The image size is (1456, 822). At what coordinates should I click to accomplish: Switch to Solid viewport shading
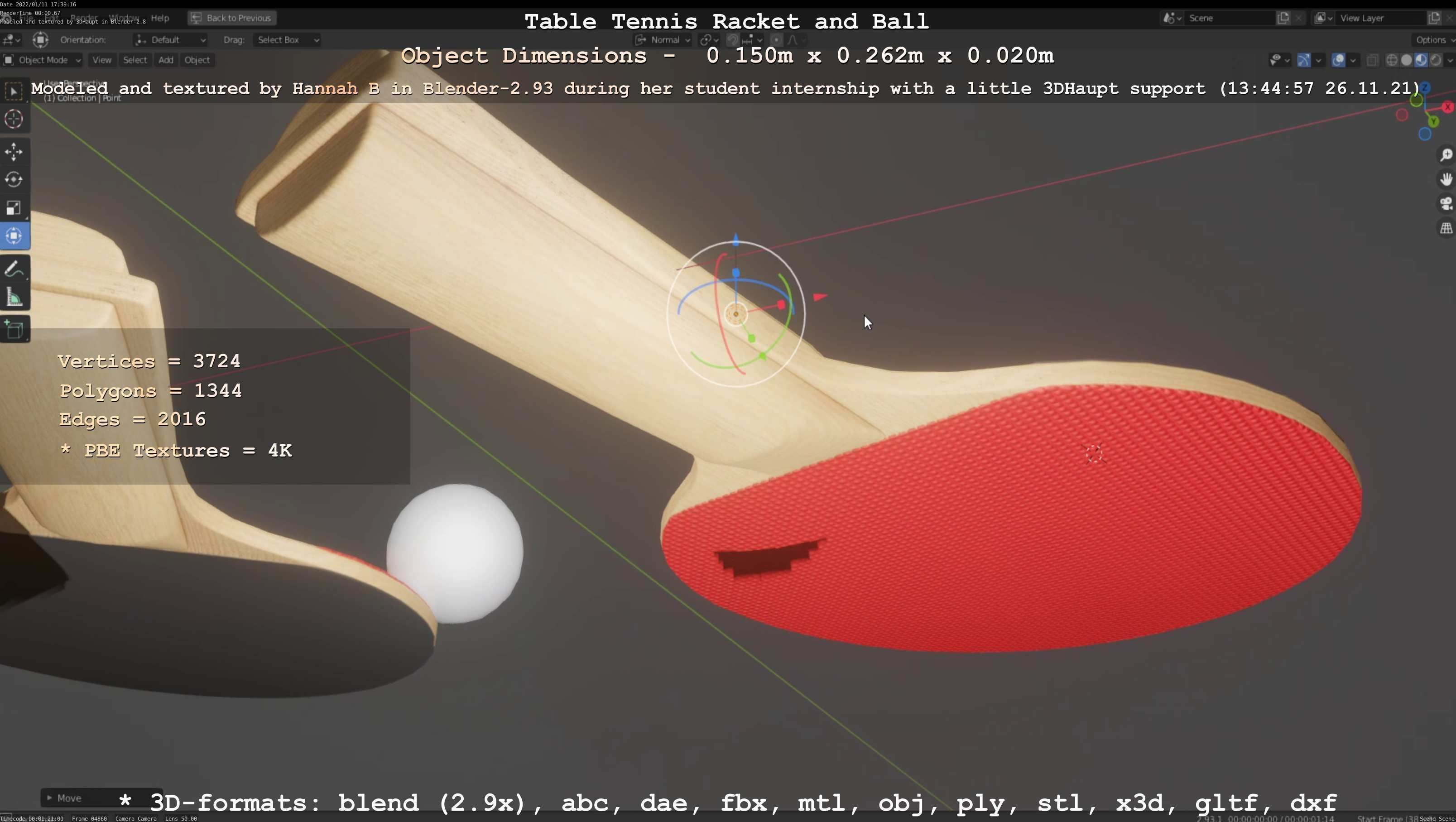click(1406, 60)
